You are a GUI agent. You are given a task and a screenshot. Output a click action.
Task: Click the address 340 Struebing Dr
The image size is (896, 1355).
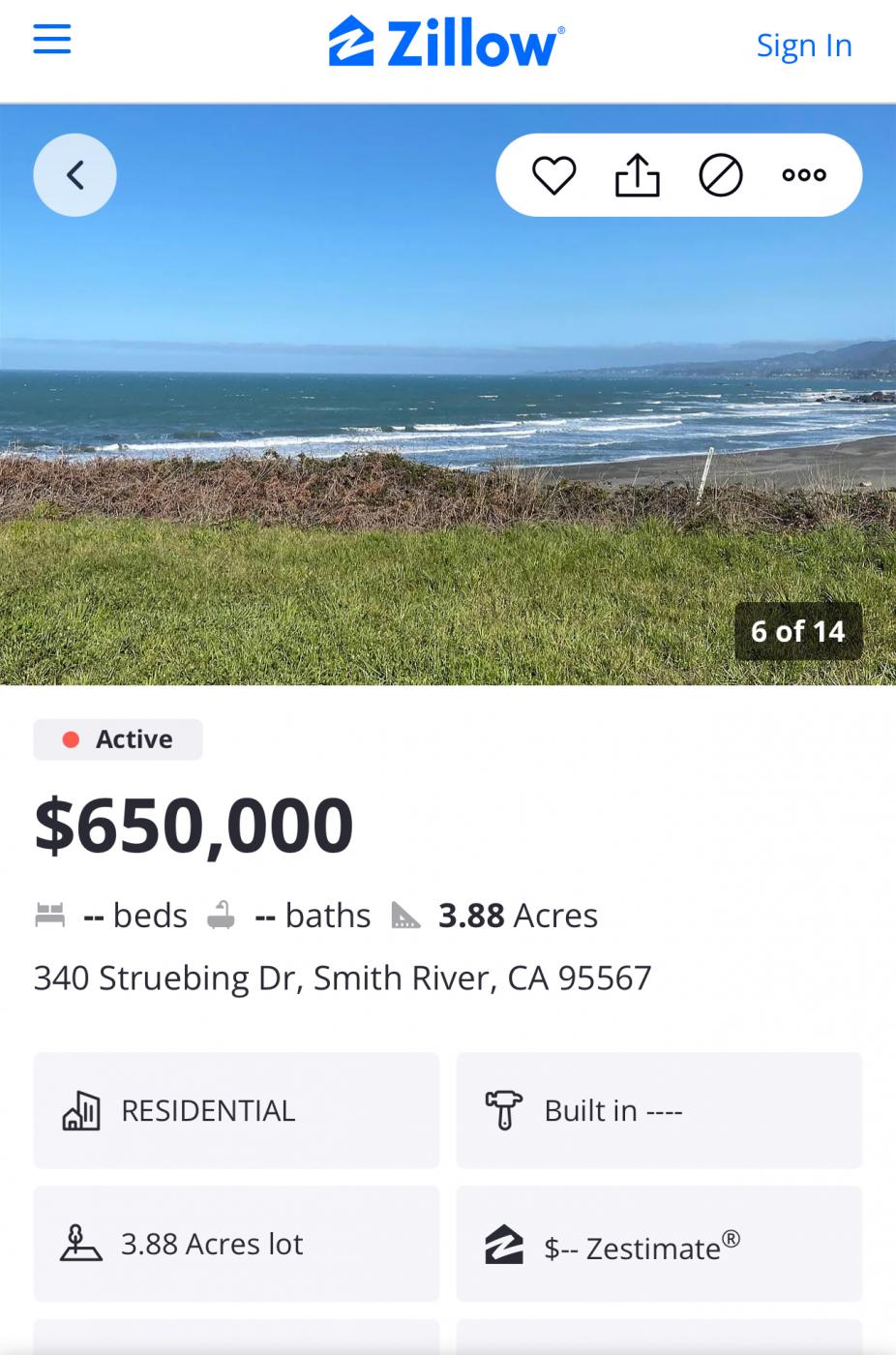pyautogui.click(x=343, y=978)
